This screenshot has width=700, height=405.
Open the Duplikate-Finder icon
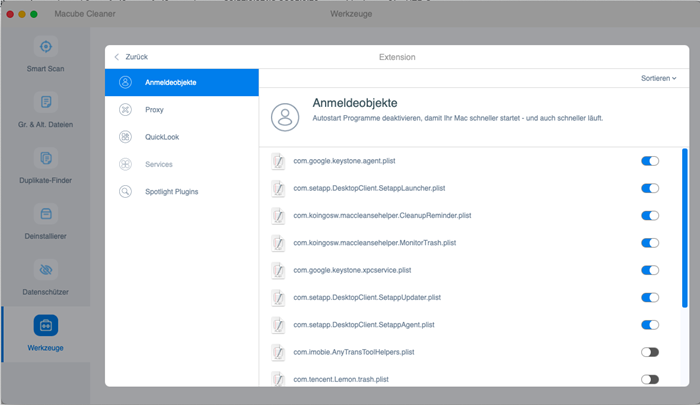pos(46,158)
